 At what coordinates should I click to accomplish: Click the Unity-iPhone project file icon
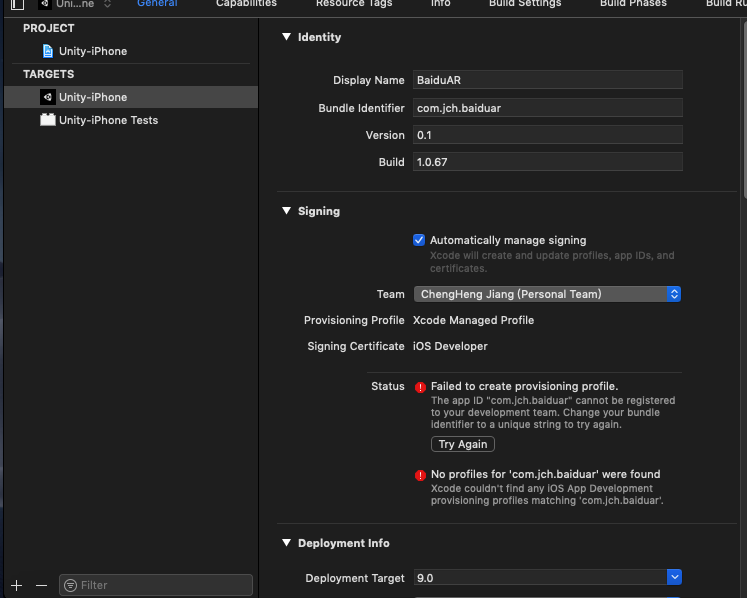point(48,51)
